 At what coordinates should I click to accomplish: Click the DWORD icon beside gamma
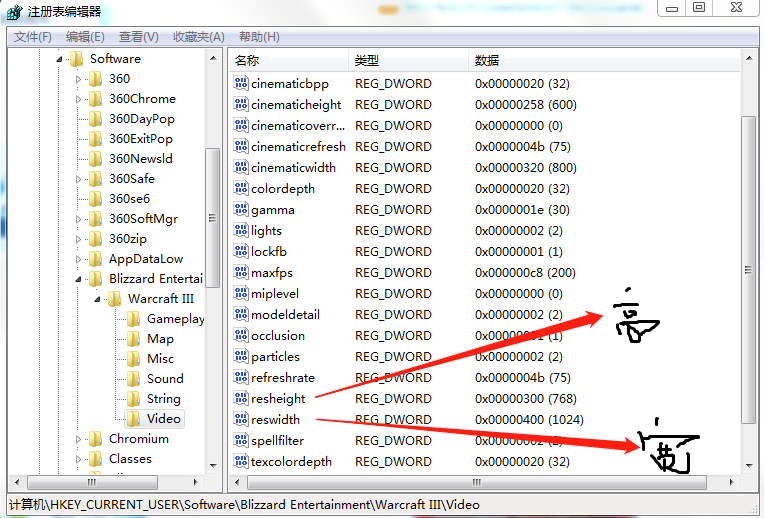coord(241,209)
